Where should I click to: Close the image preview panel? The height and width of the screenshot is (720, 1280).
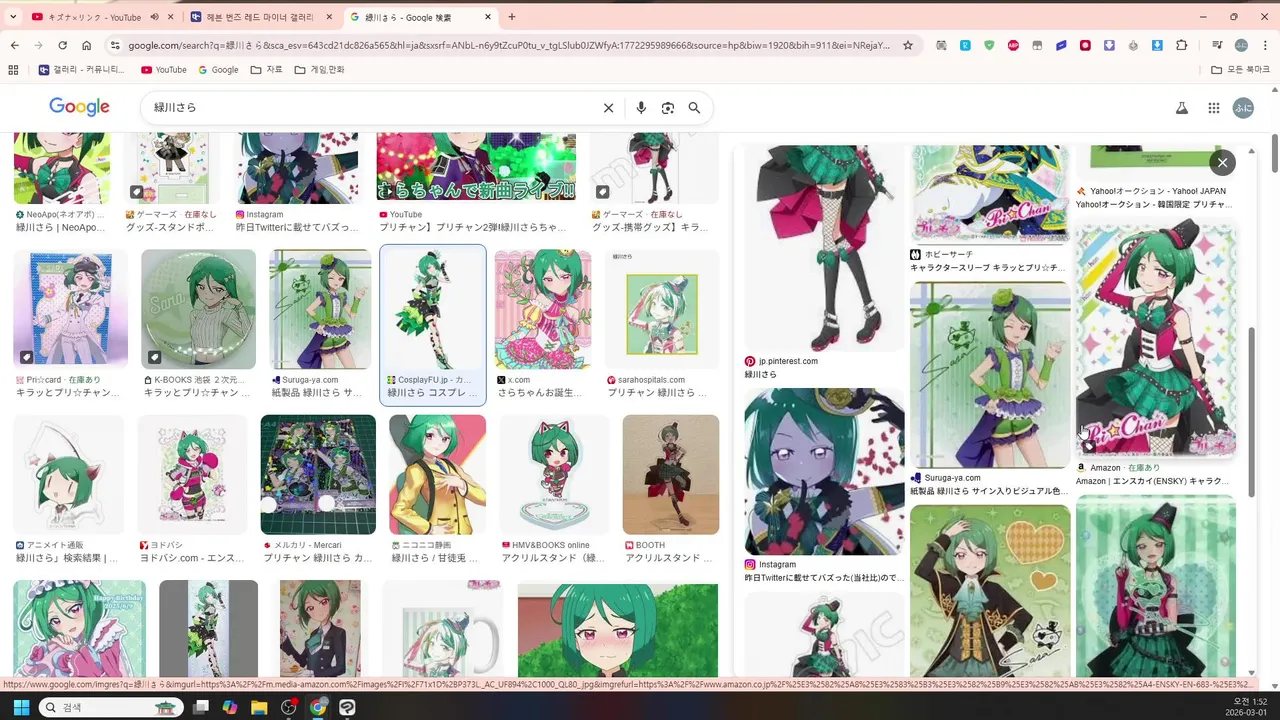click(1222, 162)
